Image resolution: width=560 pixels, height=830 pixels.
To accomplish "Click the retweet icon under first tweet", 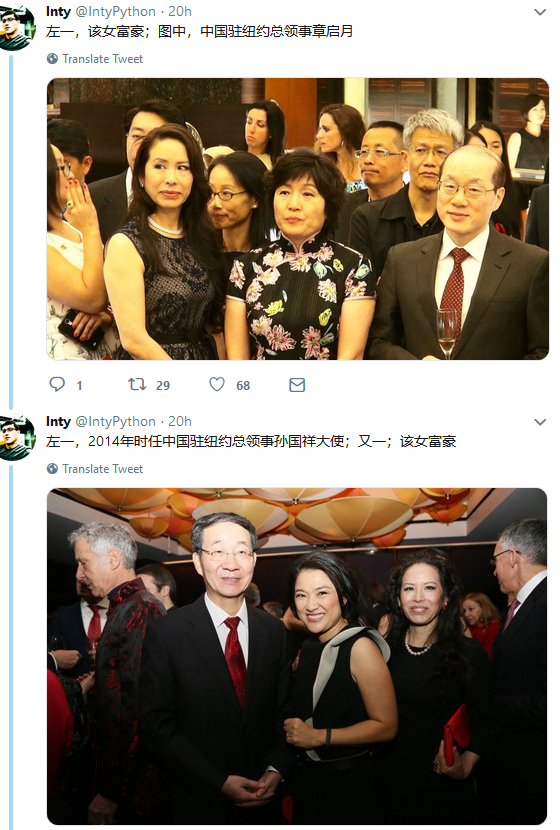I will click(x=137, y=384).
